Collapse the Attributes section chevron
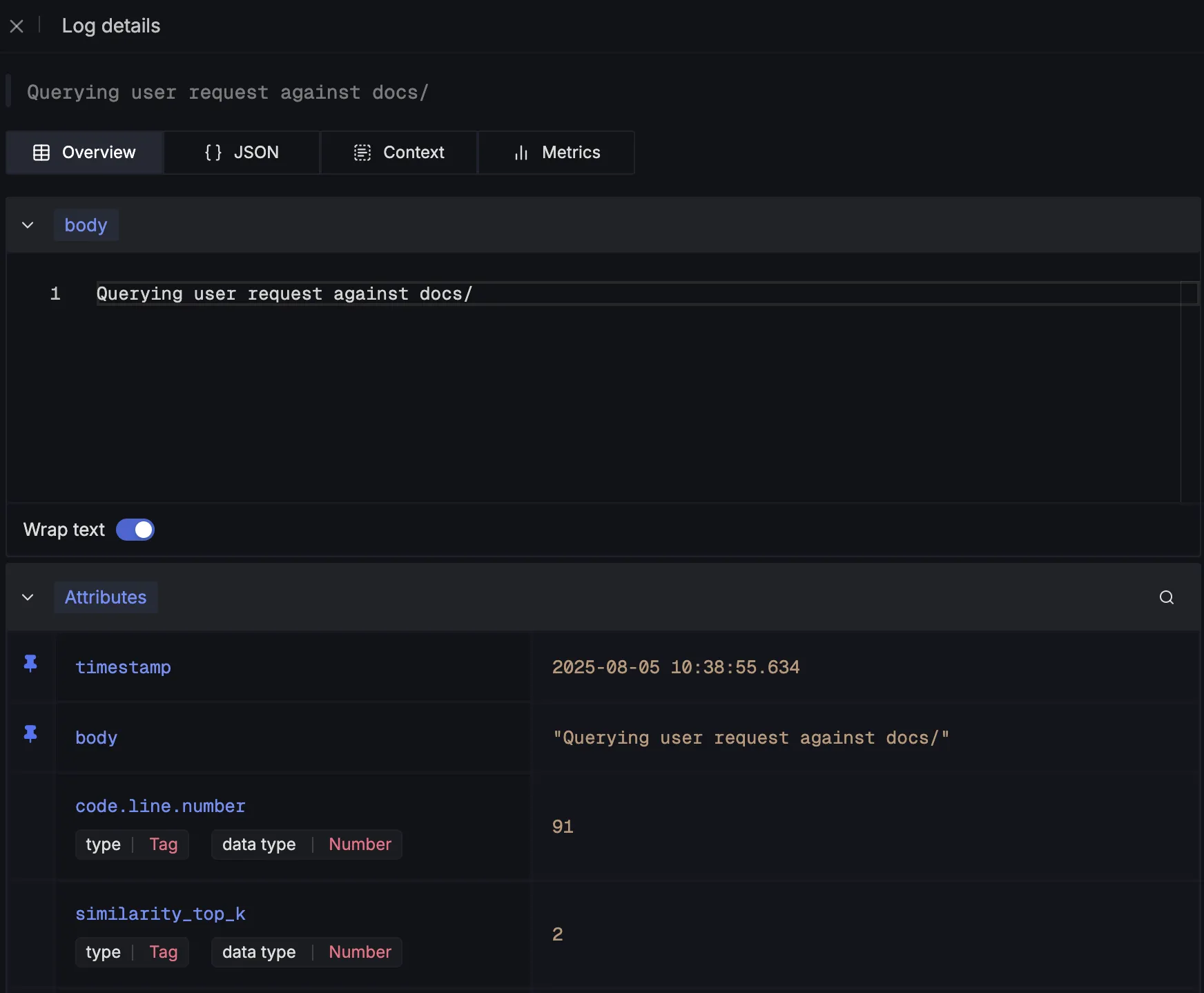Screen dimensions: 1204x993 point(28,597)
